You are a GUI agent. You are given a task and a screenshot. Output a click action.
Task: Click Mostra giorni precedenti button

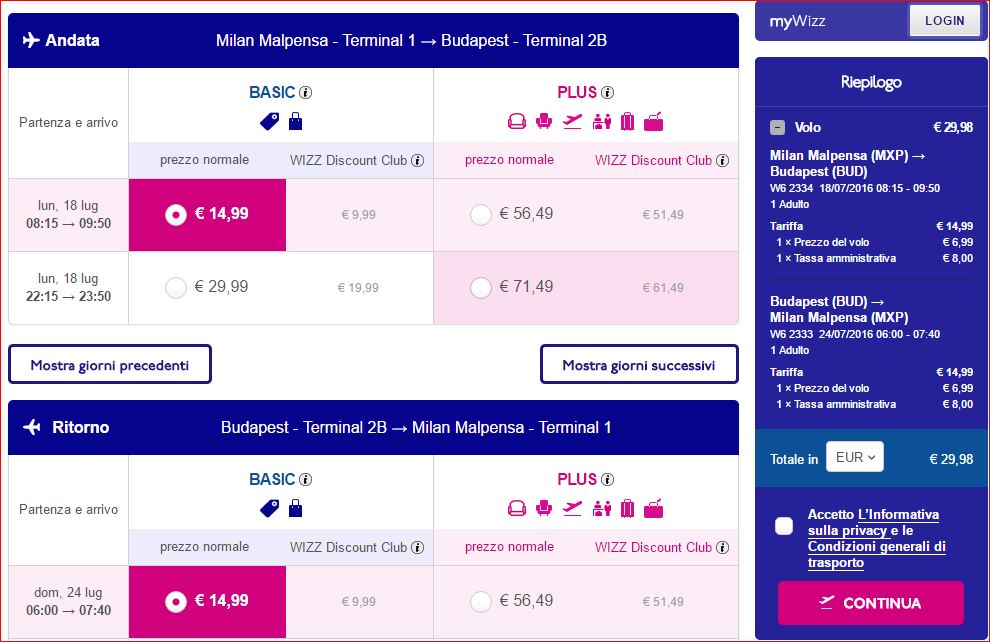pos(110,365)
